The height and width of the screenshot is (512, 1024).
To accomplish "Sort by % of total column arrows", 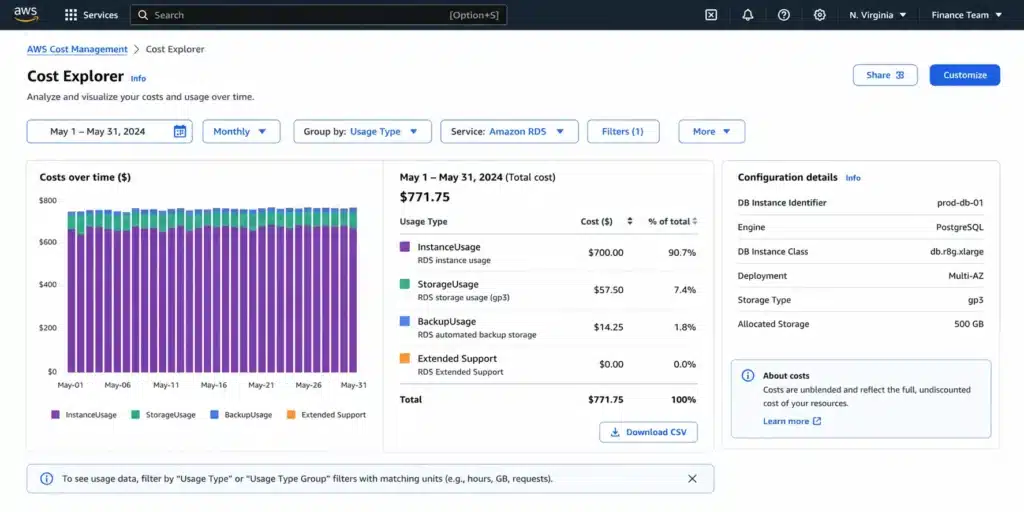I will tap(695, 221).
